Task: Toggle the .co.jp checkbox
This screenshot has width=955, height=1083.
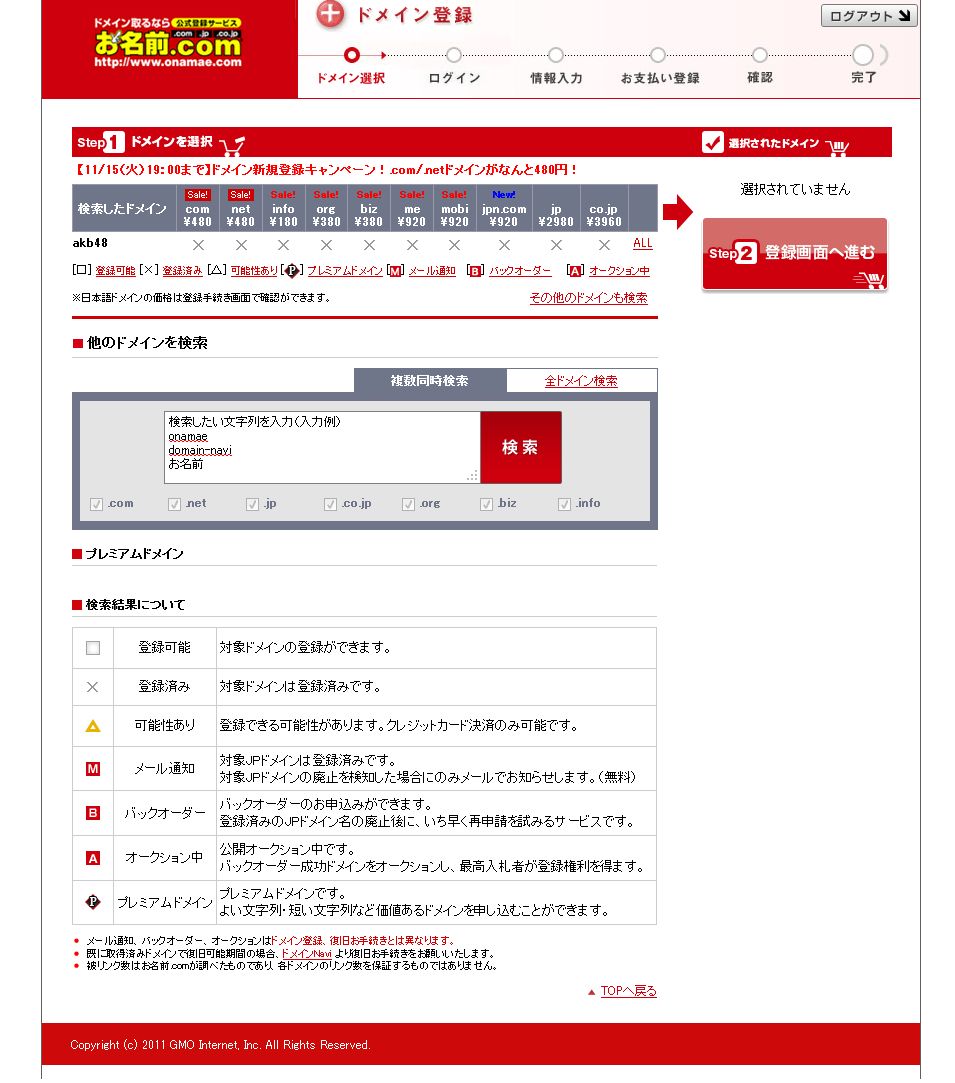Action: [x=330, y=505]
